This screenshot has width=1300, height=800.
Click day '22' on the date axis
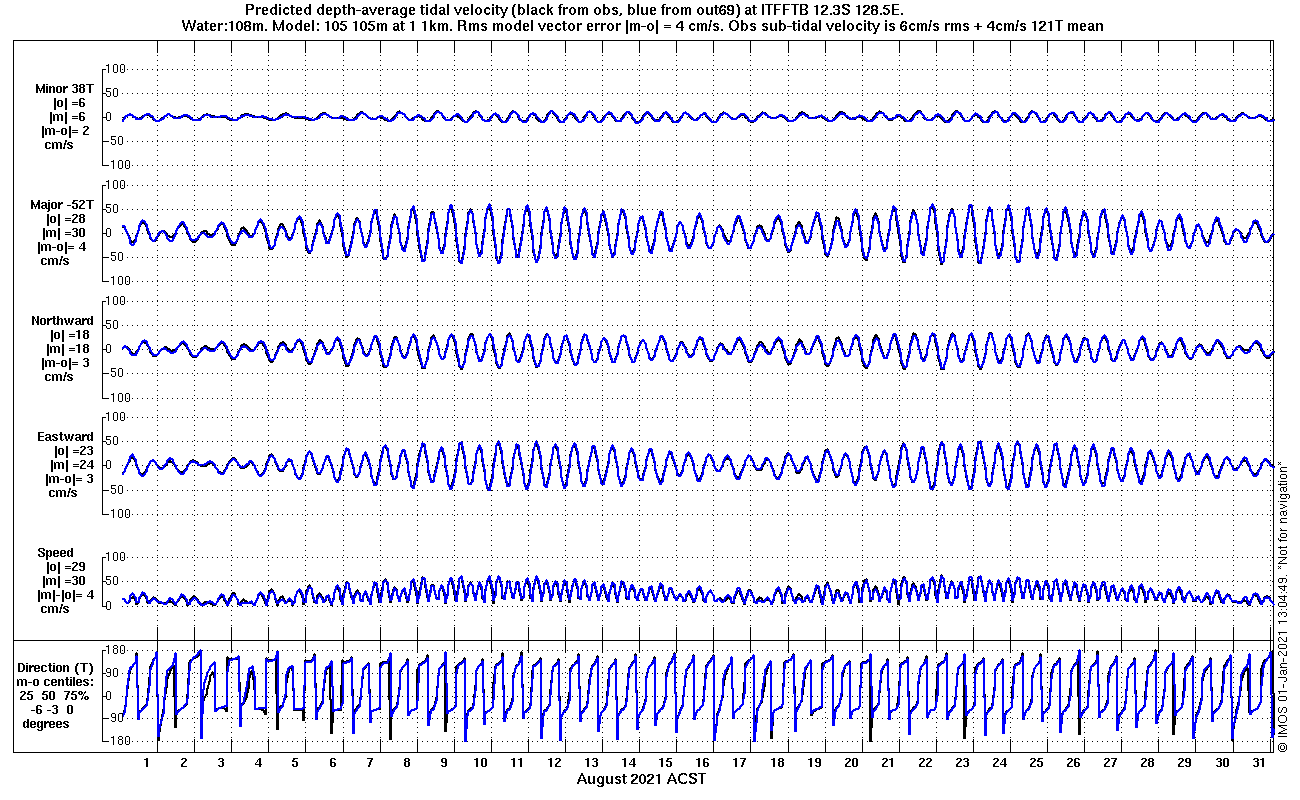(925, 763)
